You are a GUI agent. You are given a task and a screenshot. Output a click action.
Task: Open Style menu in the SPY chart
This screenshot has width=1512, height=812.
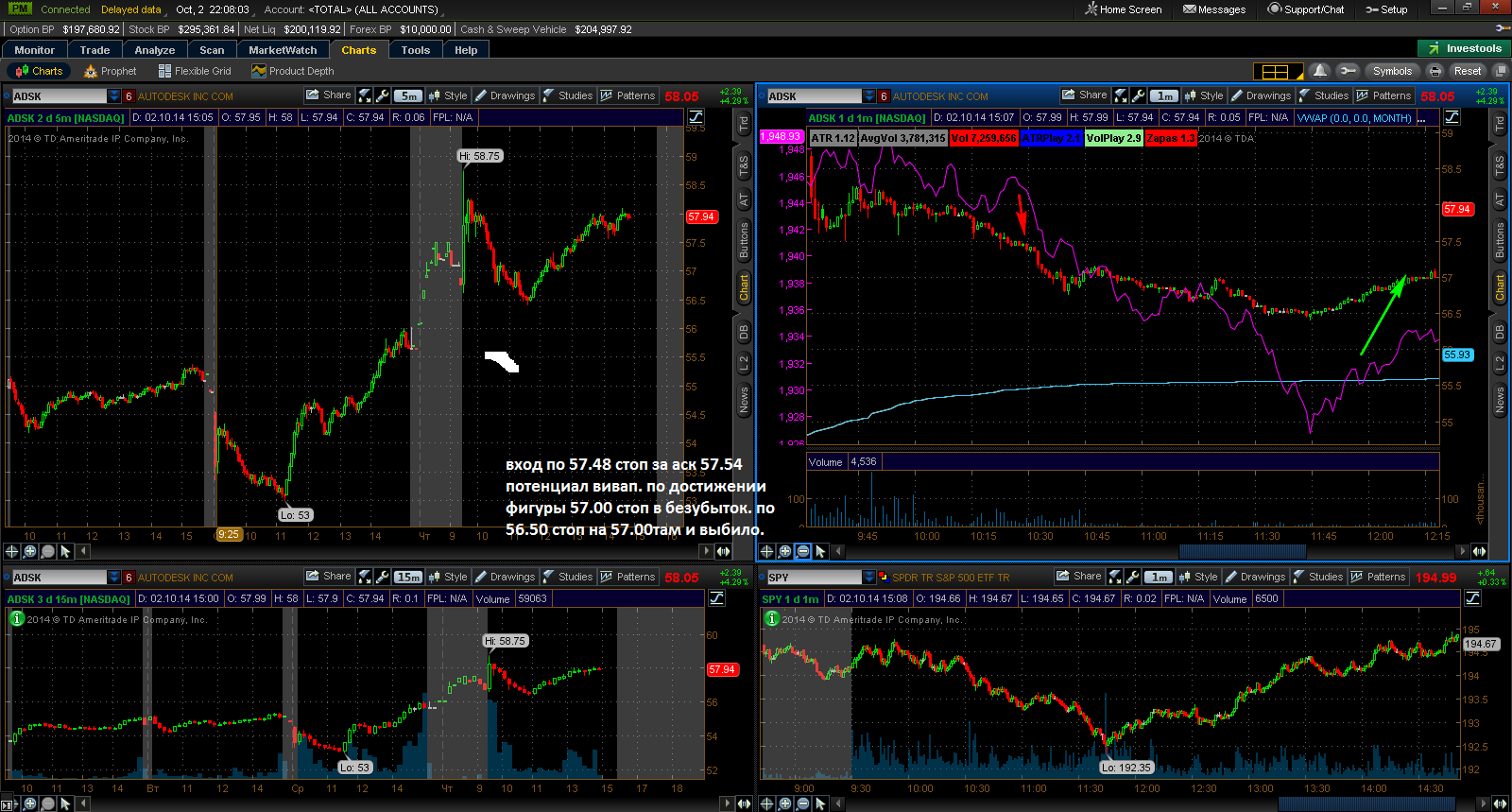tap(1198, 577)
